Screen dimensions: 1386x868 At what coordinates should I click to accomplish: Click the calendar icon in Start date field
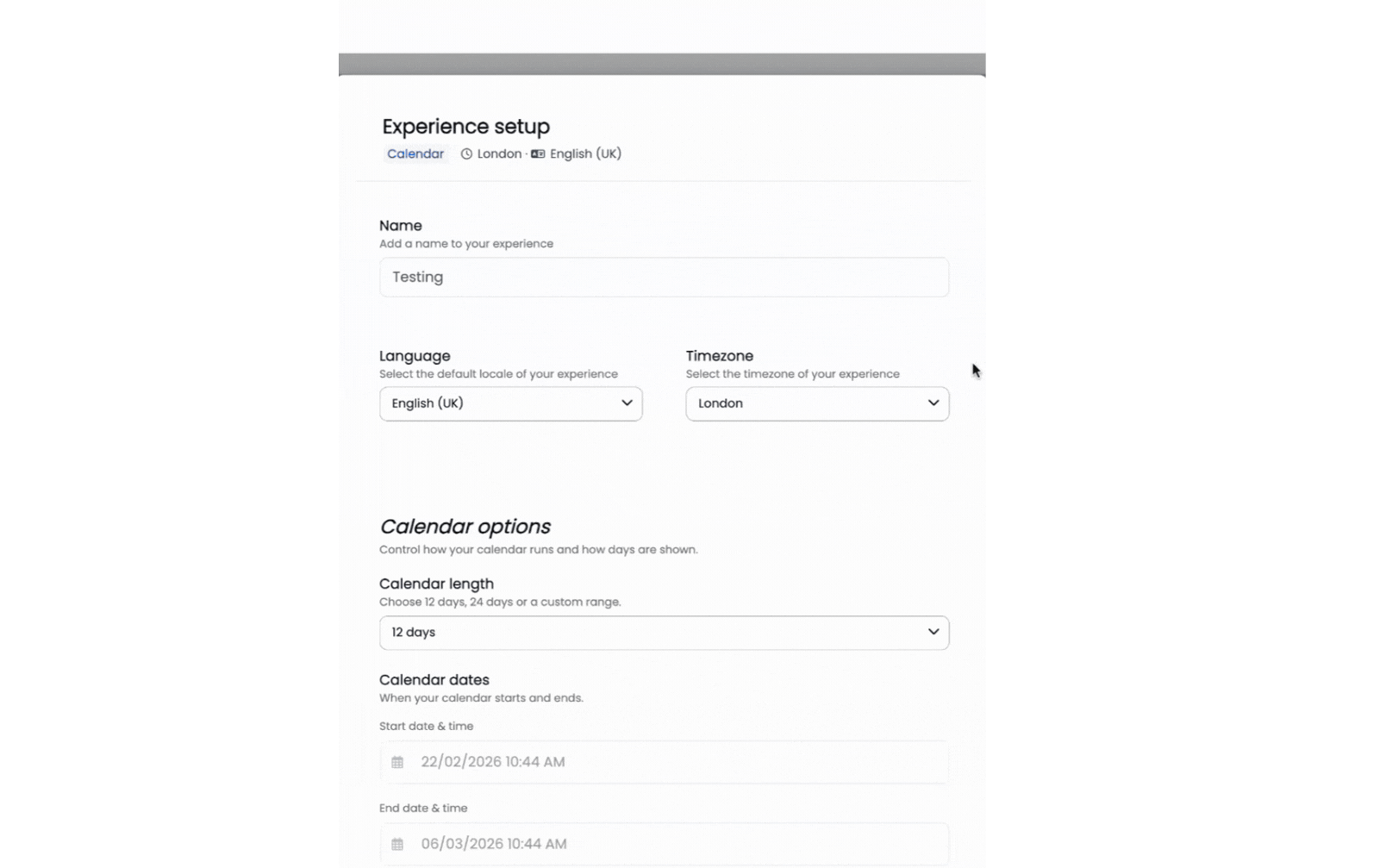tap(397, 762)
